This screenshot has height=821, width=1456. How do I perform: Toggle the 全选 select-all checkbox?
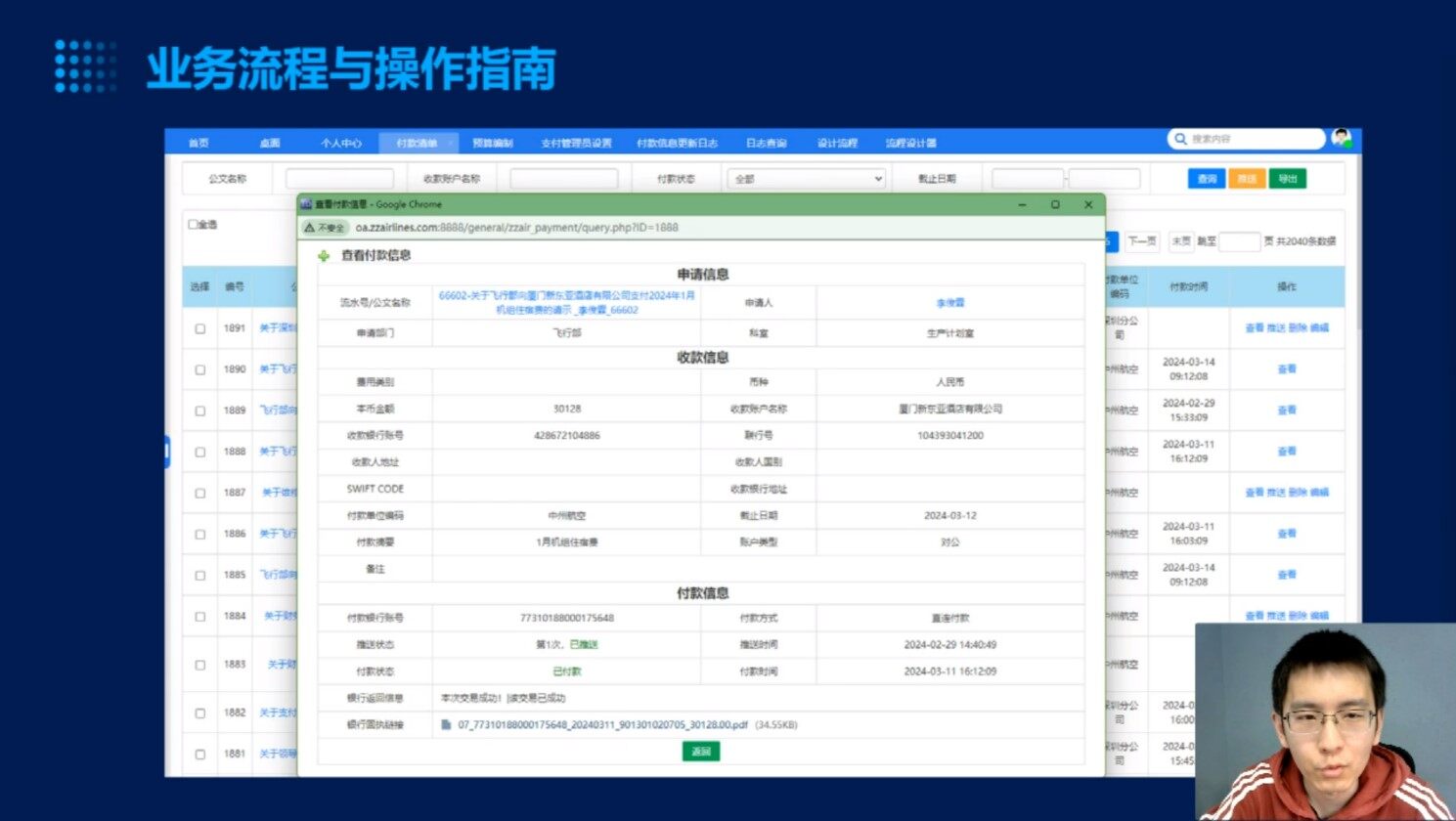[x=193, y=225]
